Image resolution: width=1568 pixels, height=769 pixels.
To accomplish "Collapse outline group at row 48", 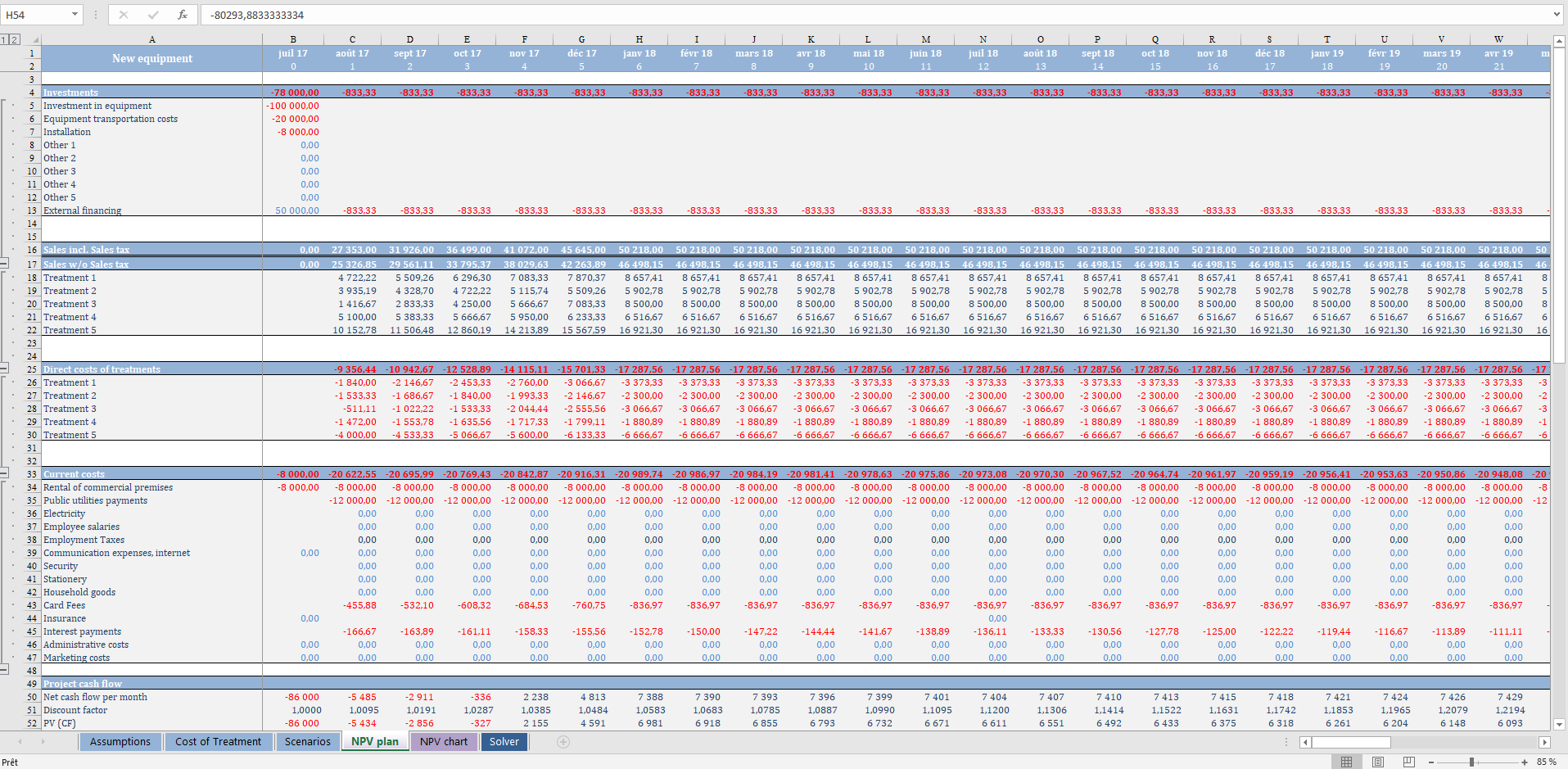I will 4,670.
